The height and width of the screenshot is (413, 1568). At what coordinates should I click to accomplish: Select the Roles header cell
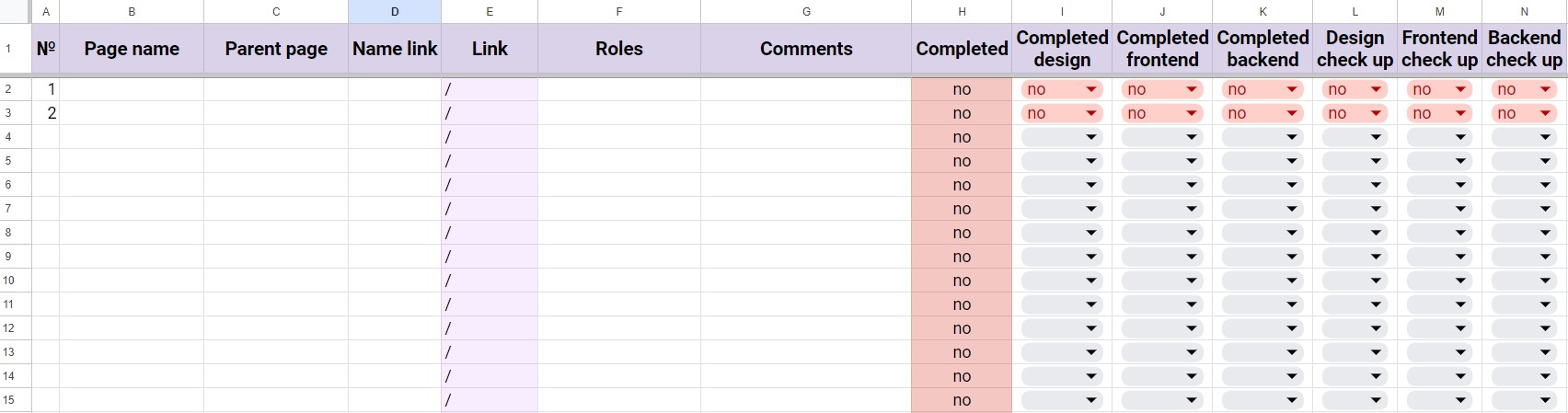click(619, 49)
